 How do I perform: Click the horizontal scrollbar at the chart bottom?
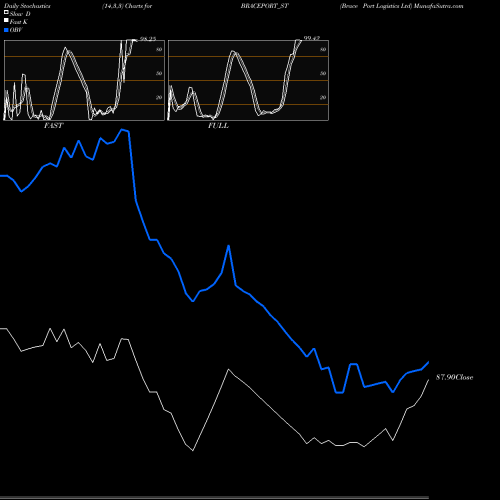point(214,497)
